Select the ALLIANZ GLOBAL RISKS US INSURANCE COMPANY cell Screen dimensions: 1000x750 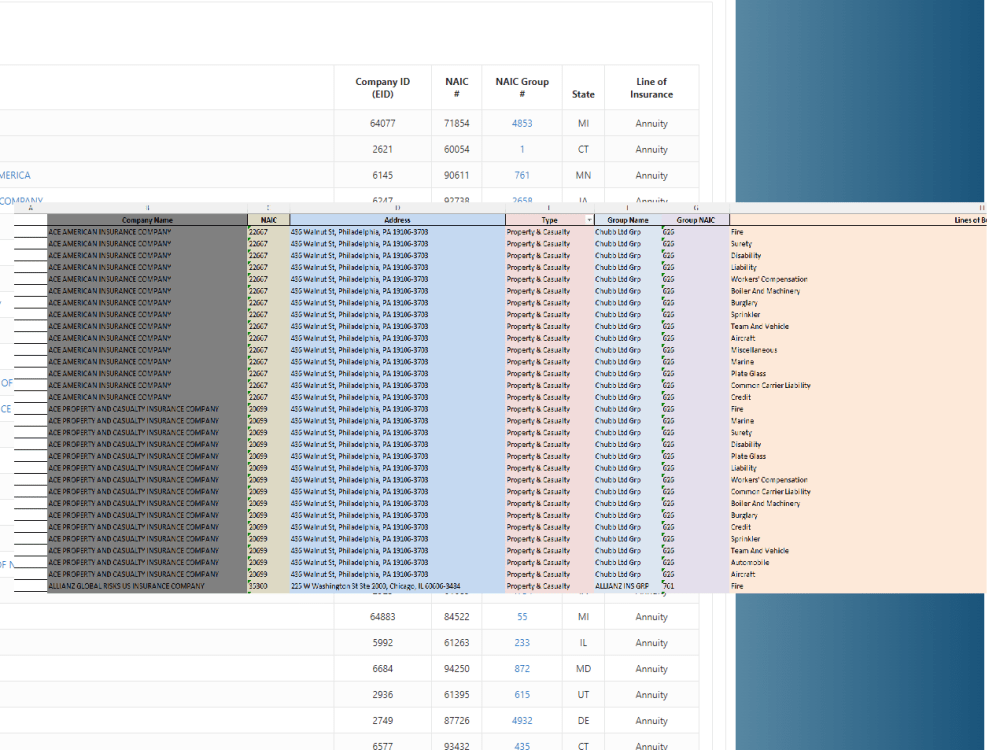147,586
